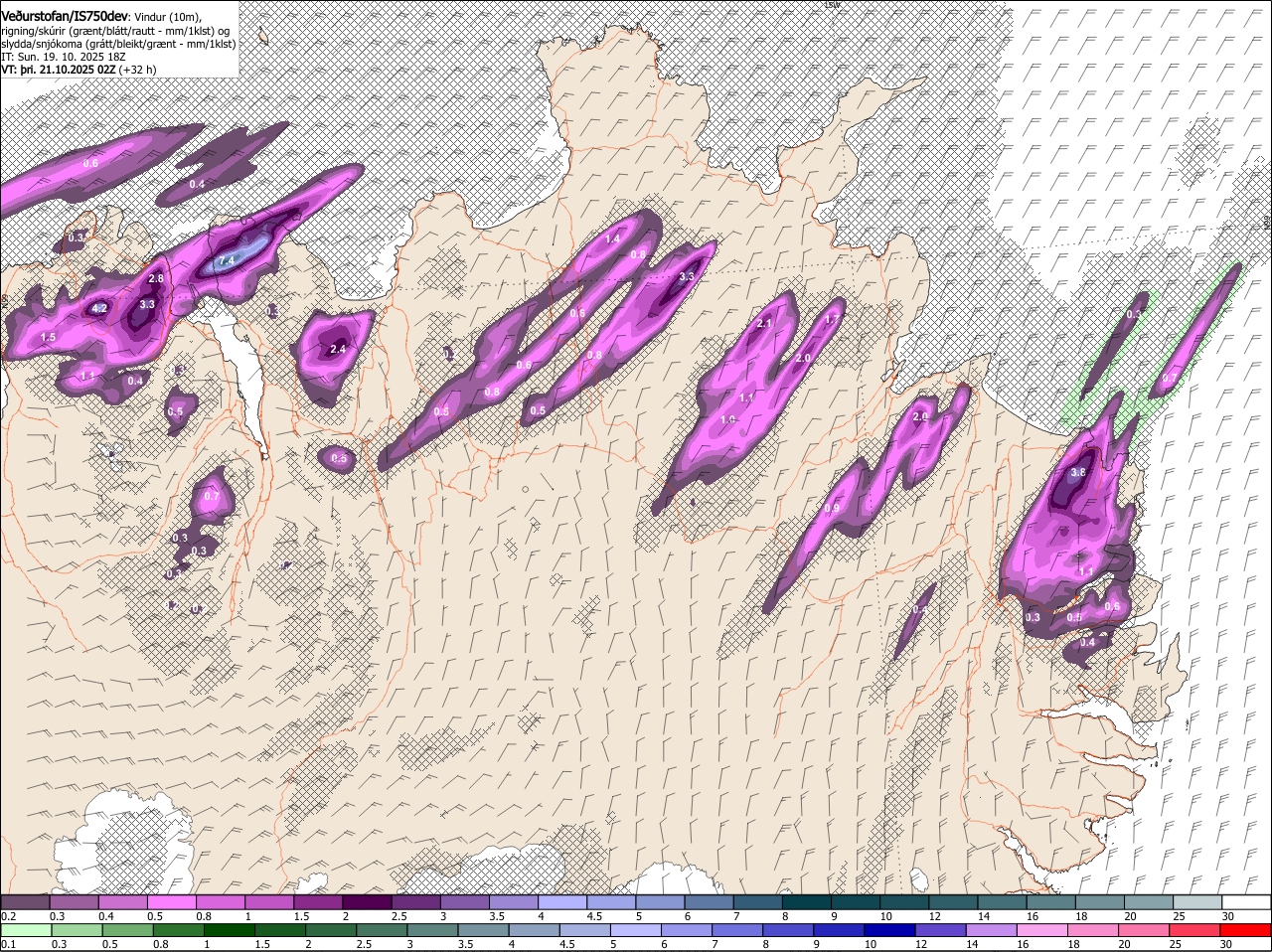Viewport: 1272px width, 952px height.
Task: Click the 'Vindur (10m),' description text
Action: 167,16
